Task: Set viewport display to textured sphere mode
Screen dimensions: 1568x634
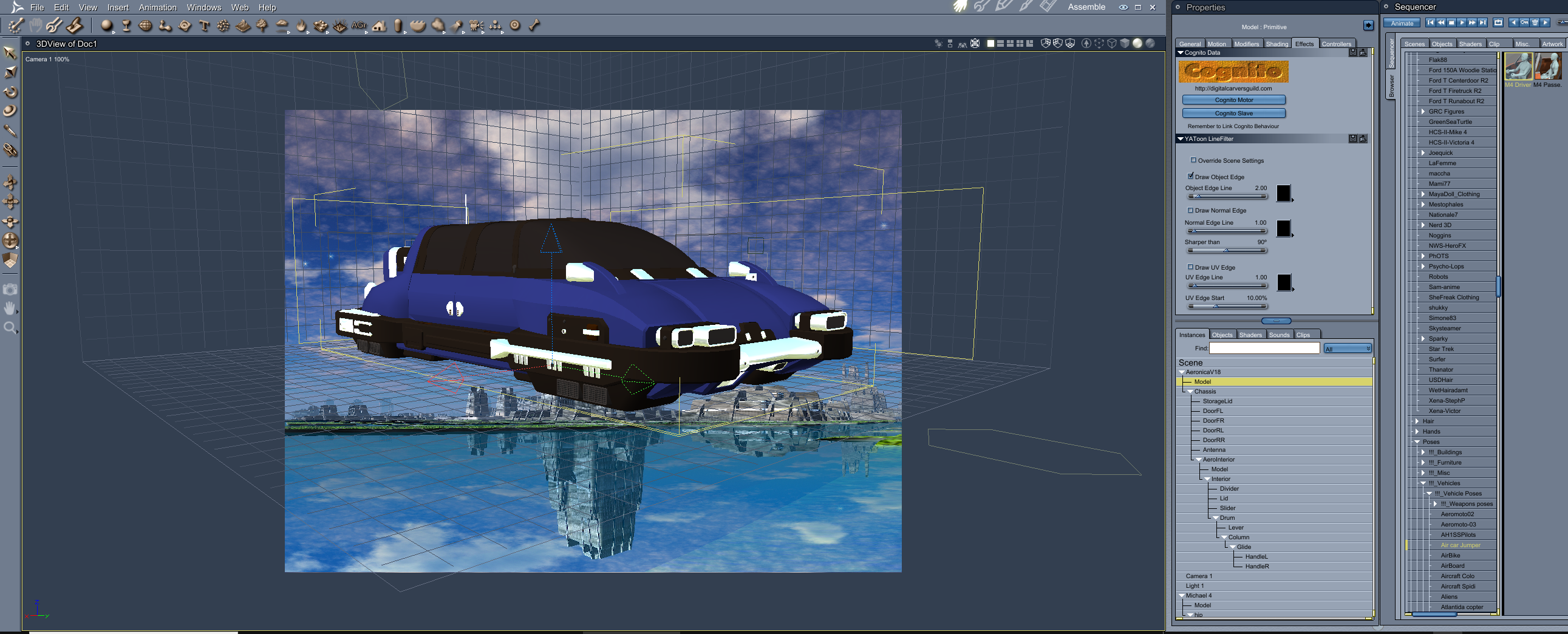Action: 1150,43
